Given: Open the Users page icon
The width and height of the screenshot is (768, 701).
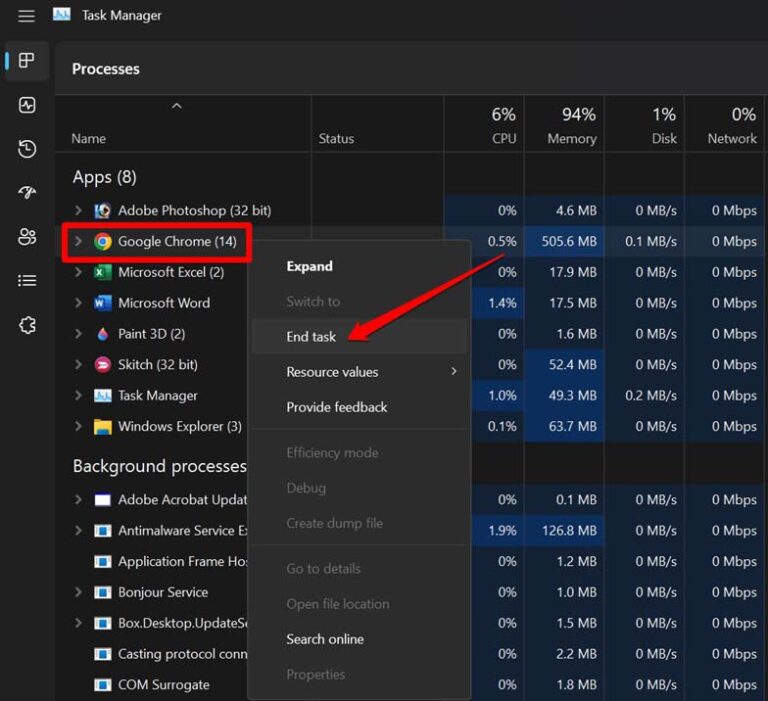Looking at the screenshot, I should 27,237.
